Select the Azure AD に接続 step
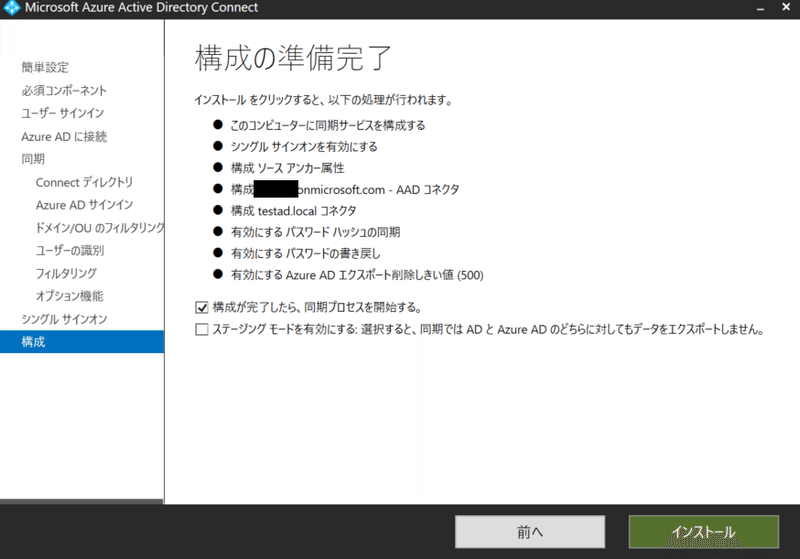This screenshot has width=800, height=559. pos(64,137)
